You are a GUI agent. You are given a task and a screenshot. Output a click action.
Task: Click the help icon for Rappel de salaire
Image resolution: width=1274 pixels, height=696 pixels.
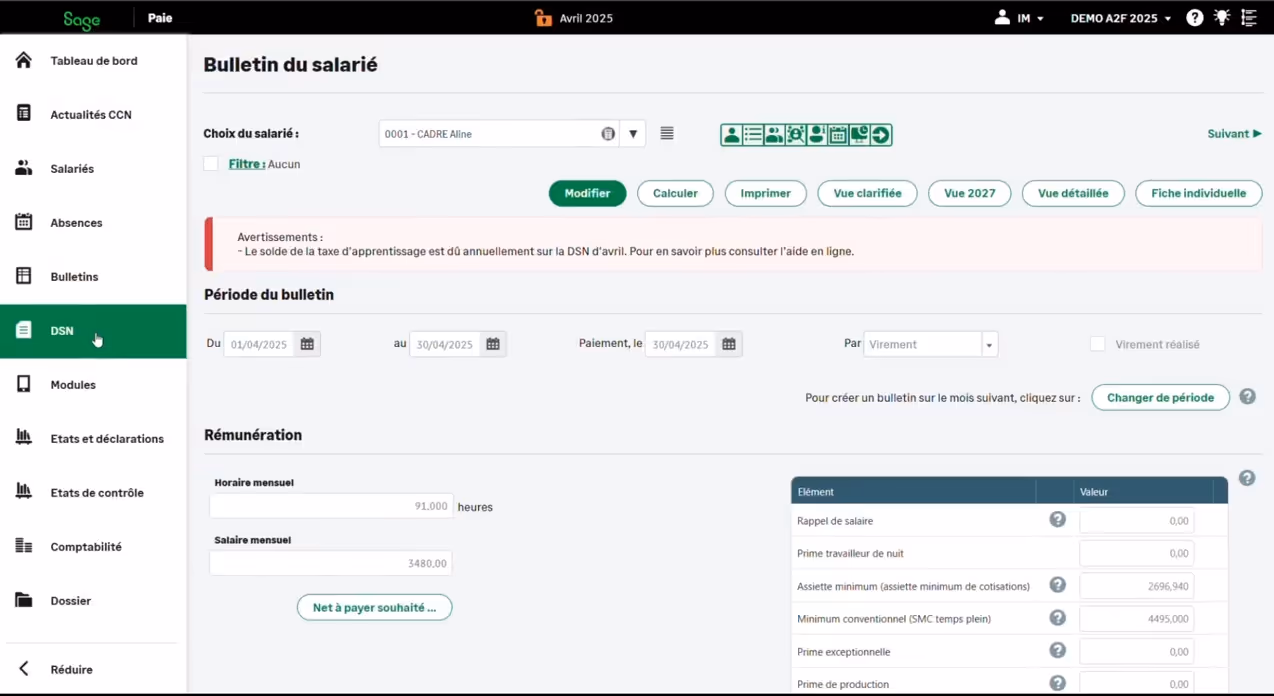pyautogui.click(x=1058, y=520)
